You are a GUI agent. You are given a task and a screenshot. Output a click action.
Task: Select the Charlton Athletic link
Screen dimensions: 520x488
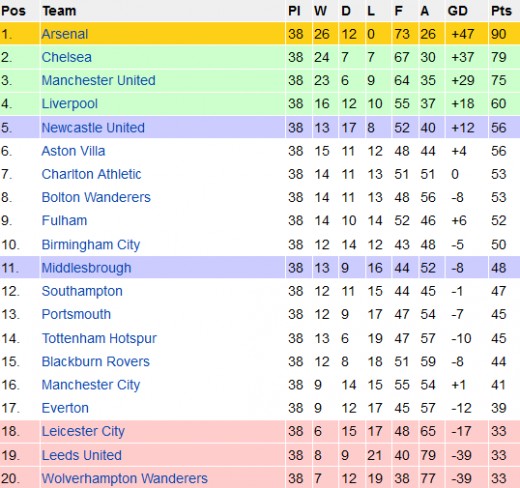pyautogui.click(x=91, y=174)
